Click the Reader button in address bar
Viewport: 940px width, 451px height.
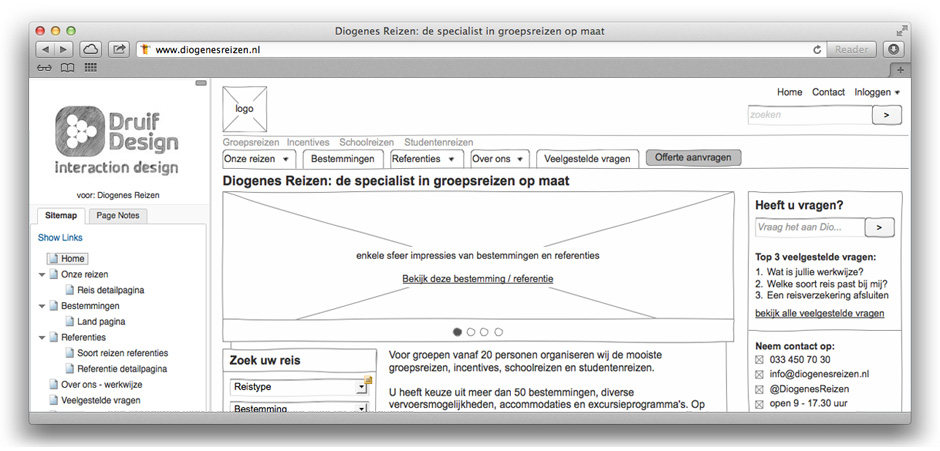[851, 50]
